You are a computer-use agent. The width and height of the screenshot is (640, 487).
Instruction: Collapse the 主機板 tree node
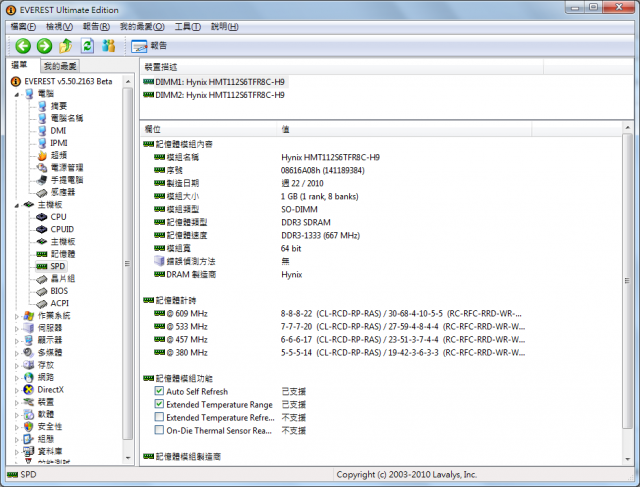tap(17, 205)
